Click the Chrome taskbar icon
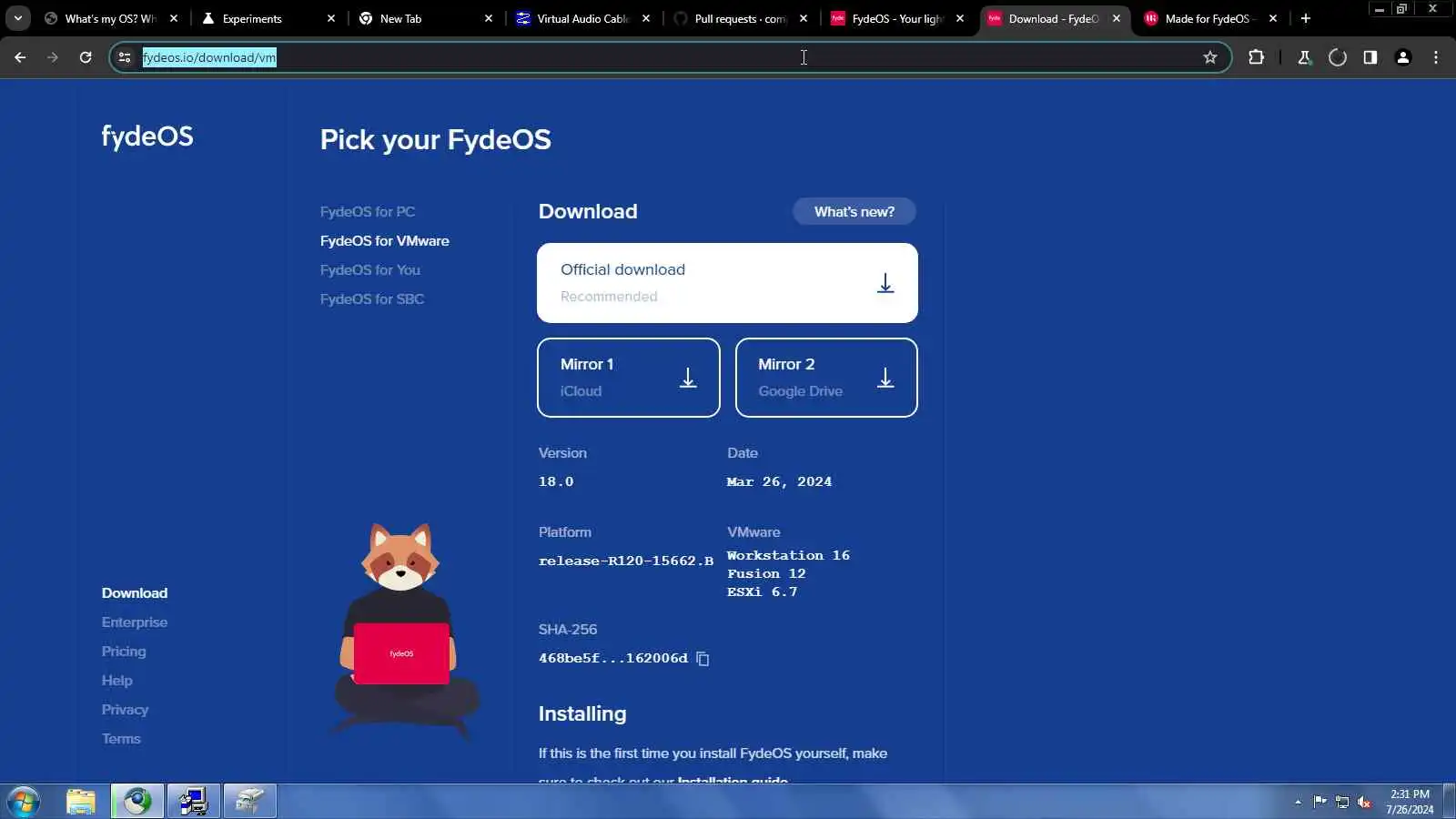1456x819 pixels. click(137, 802)
